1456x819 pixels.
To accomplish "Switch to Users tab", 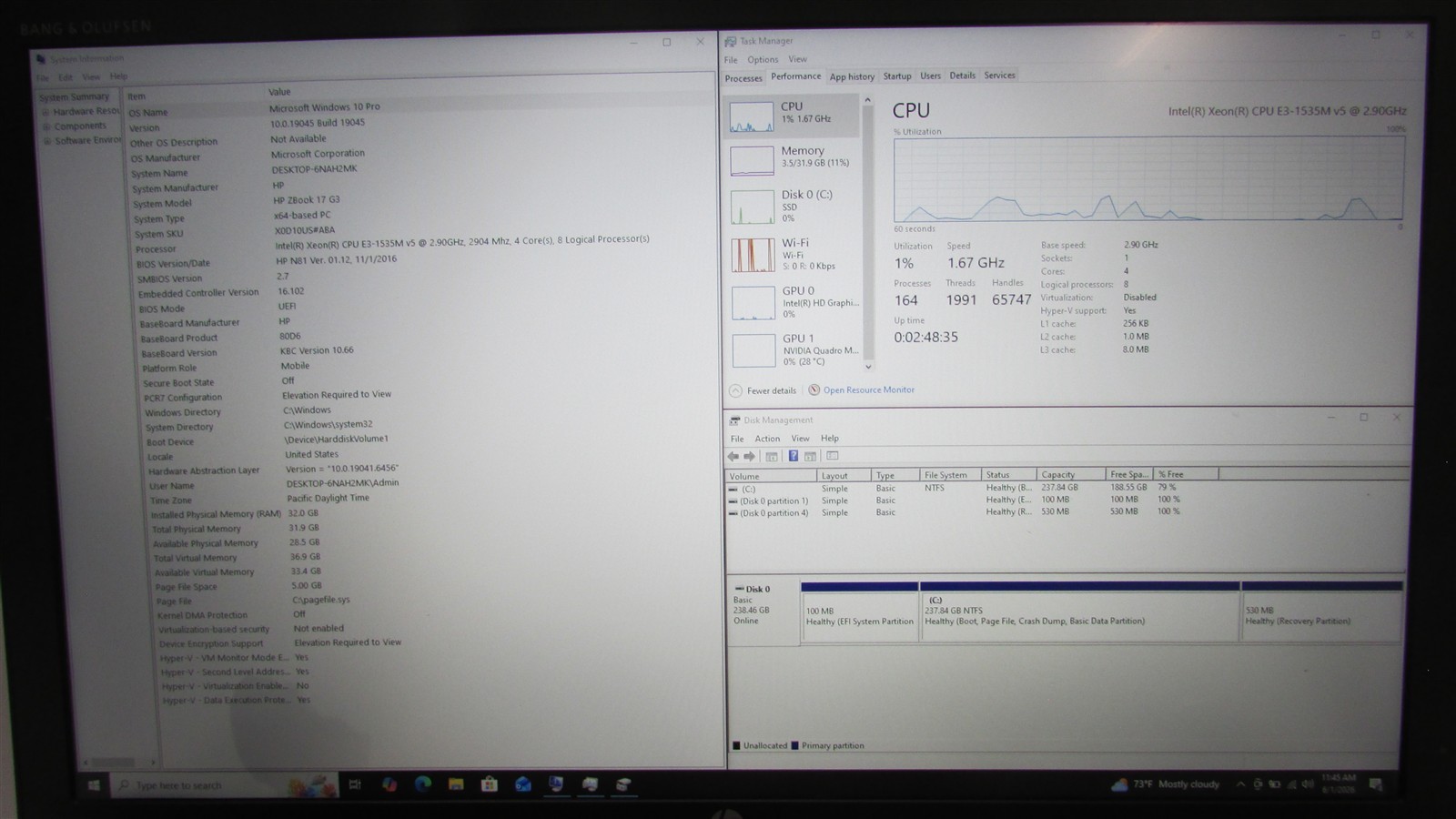I will tap(930, 76).
